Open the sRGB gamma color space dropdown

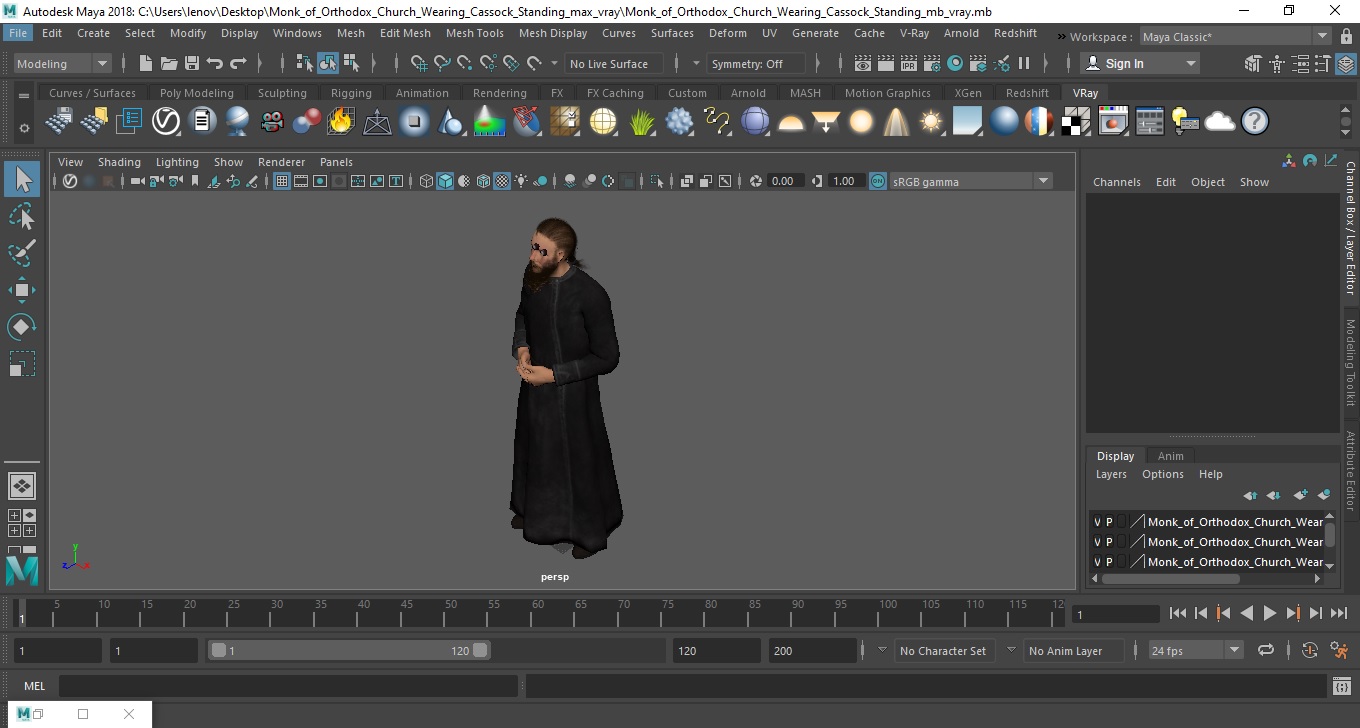pos(970,181)
